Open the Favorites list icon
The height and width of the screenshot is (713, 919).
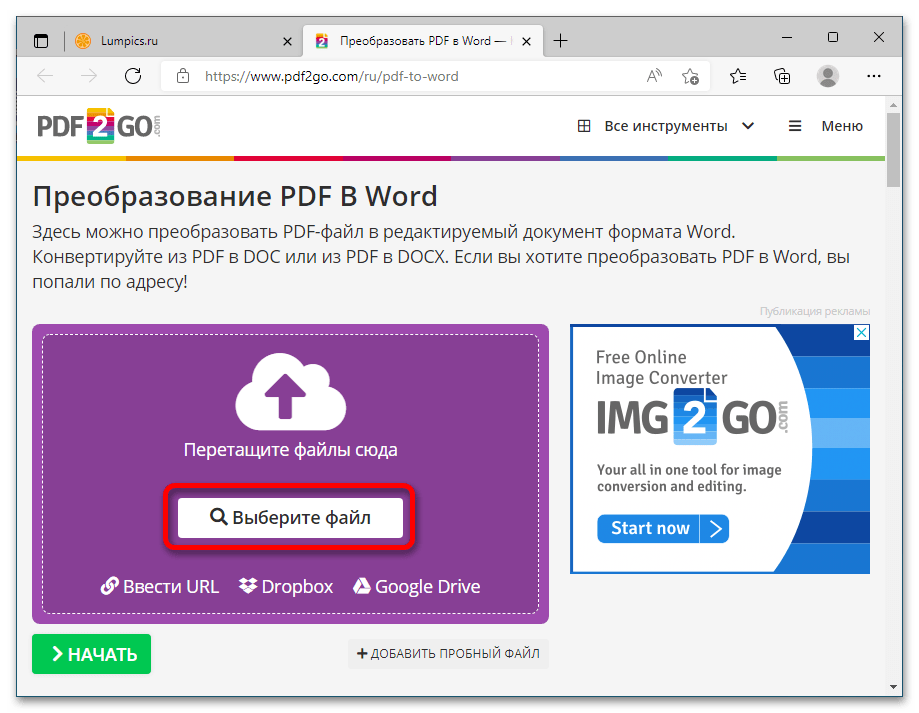738,76
